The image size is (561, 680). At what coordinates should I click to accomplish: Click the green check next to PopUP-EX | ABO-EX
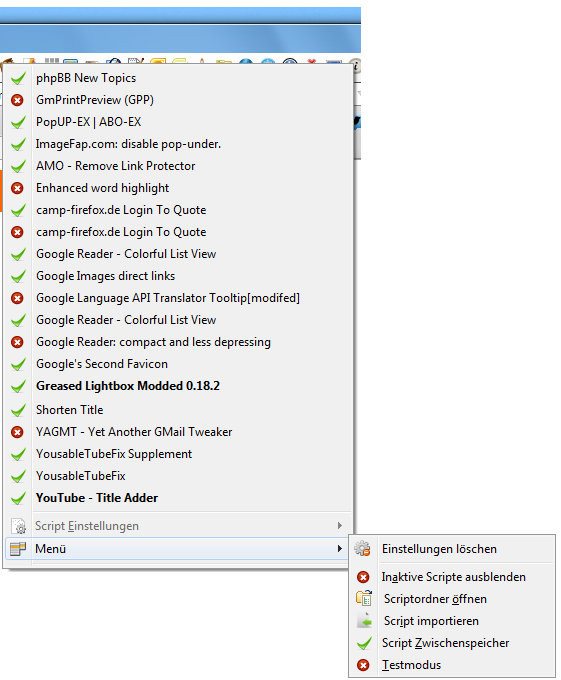(18, 122)
